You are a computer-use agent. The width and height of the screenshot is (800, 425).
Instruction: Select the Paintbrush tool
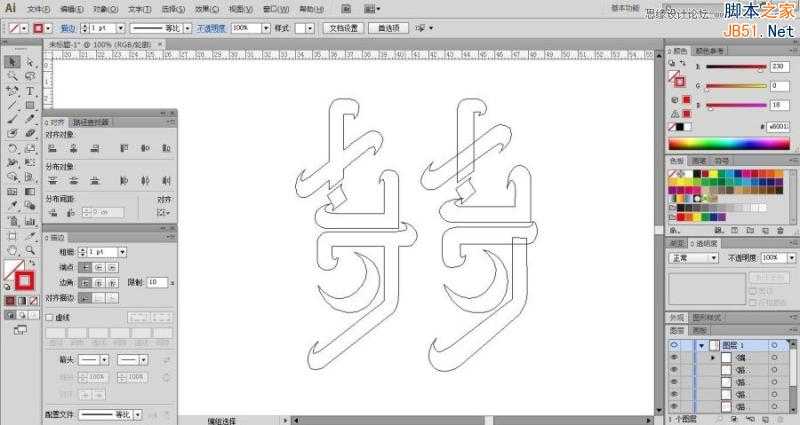[x=12, y=119]
